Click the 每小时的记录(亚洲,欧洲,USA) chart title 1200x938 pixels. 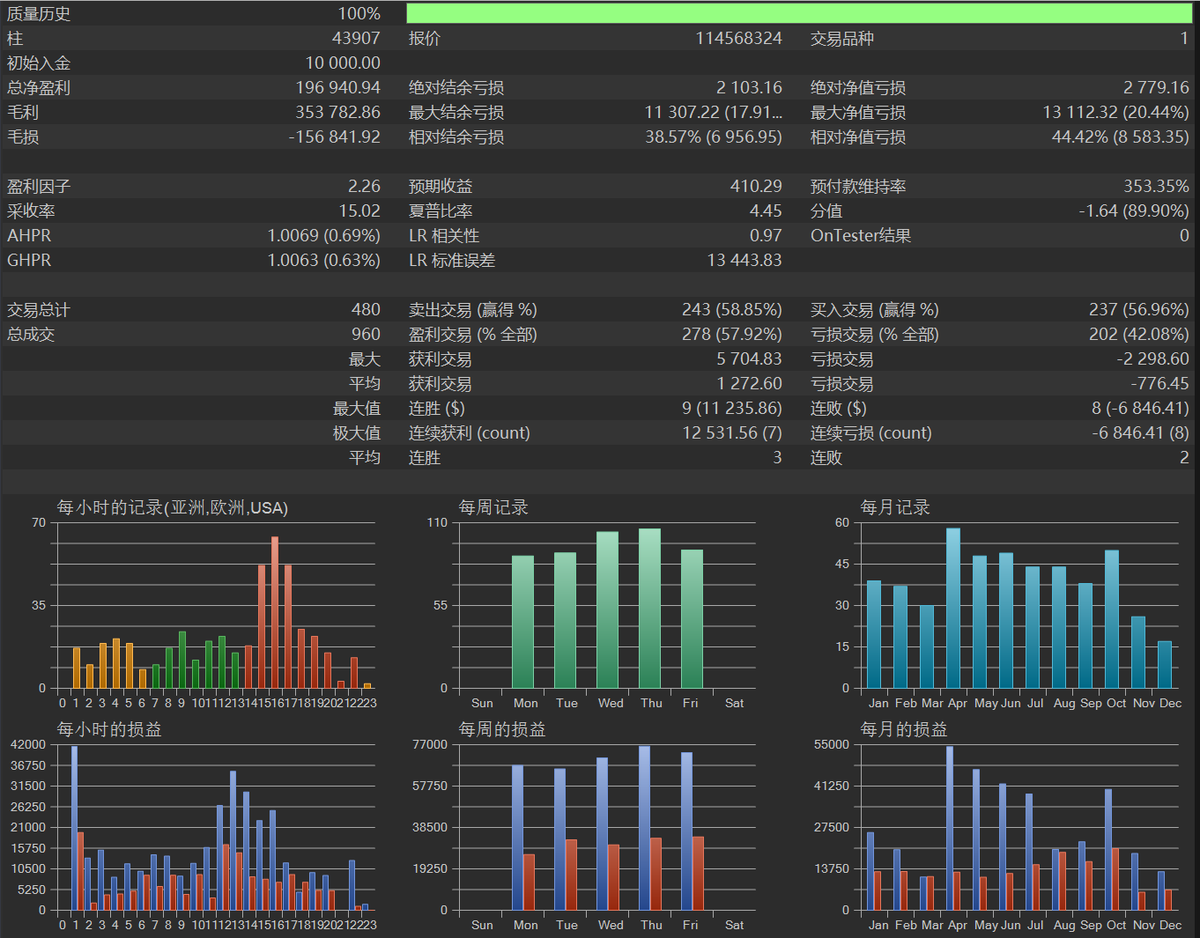[173, 508]
